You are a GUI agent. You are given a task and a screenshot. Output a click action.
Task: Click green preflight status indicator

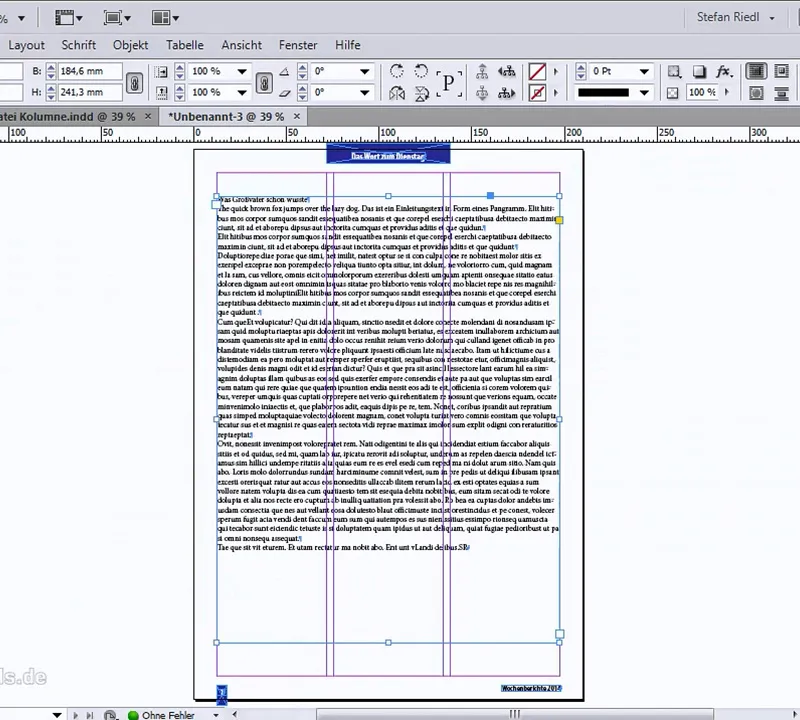pos(133,715)
